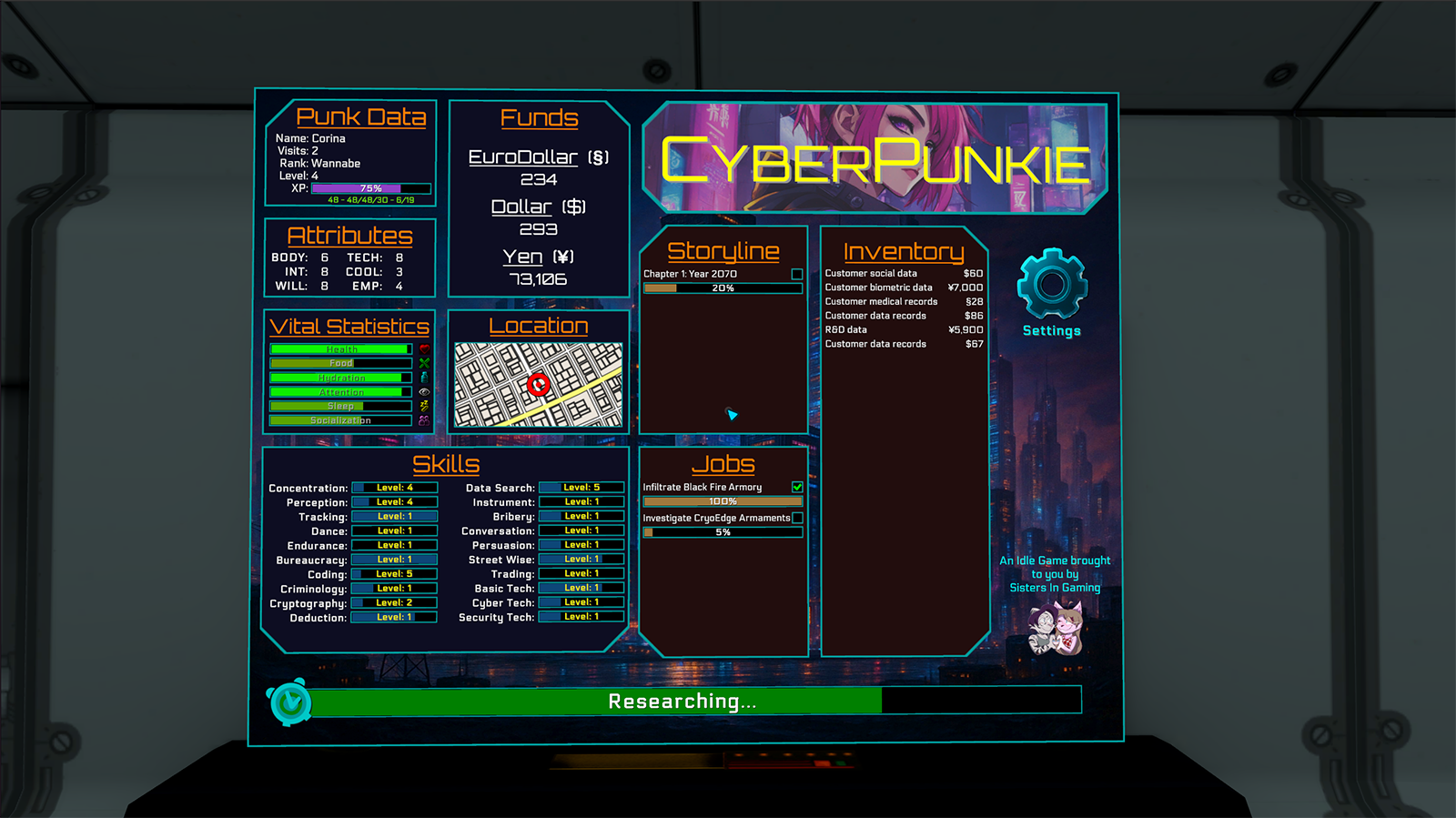Click the Sisters In Gaming mascot logo
The image size is (1456, 818).
(1056, 628)
